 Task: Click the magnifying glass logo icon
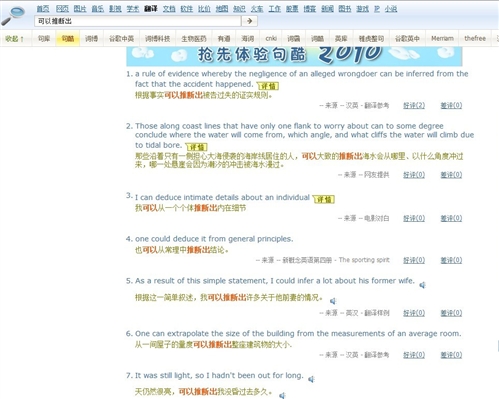pos(13,16)
